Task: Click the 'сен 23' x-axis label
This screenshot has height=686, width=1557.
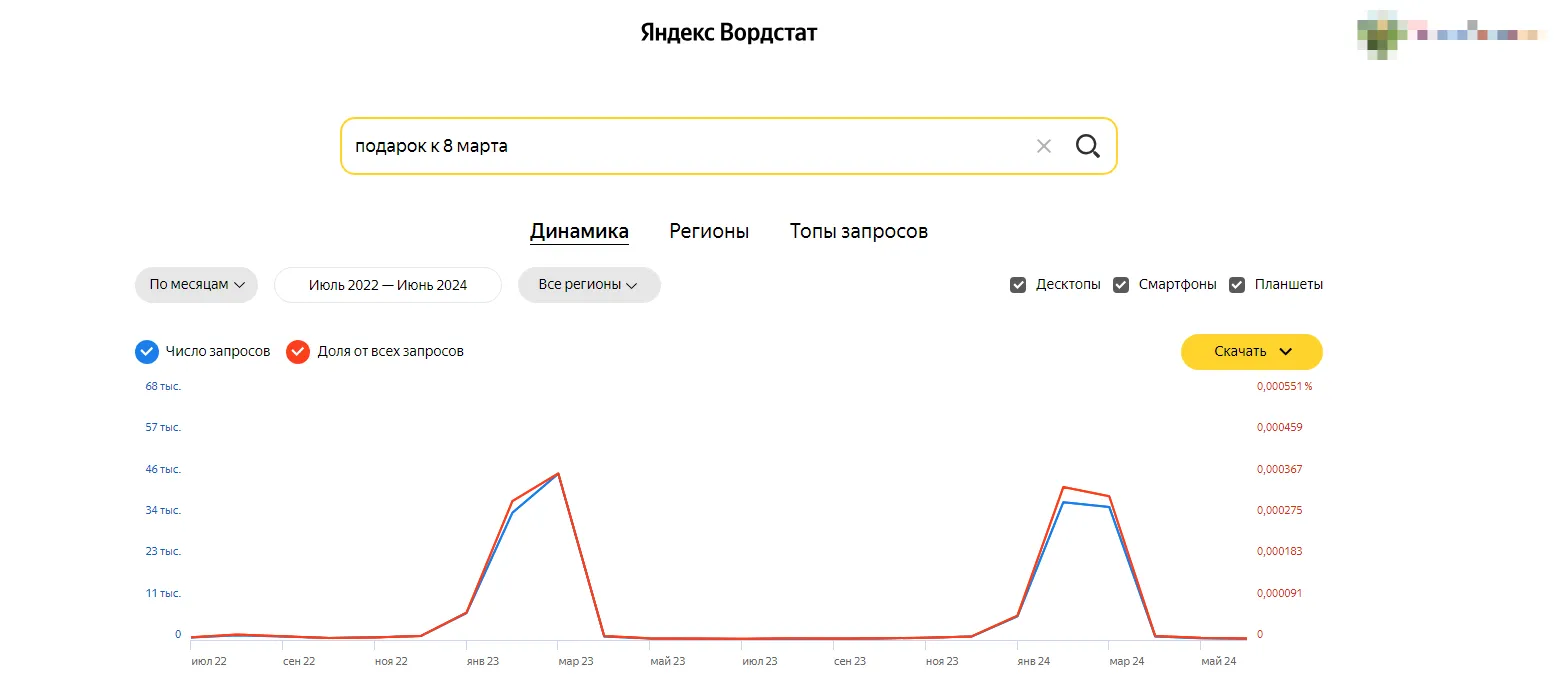Action: click(850, 661)
